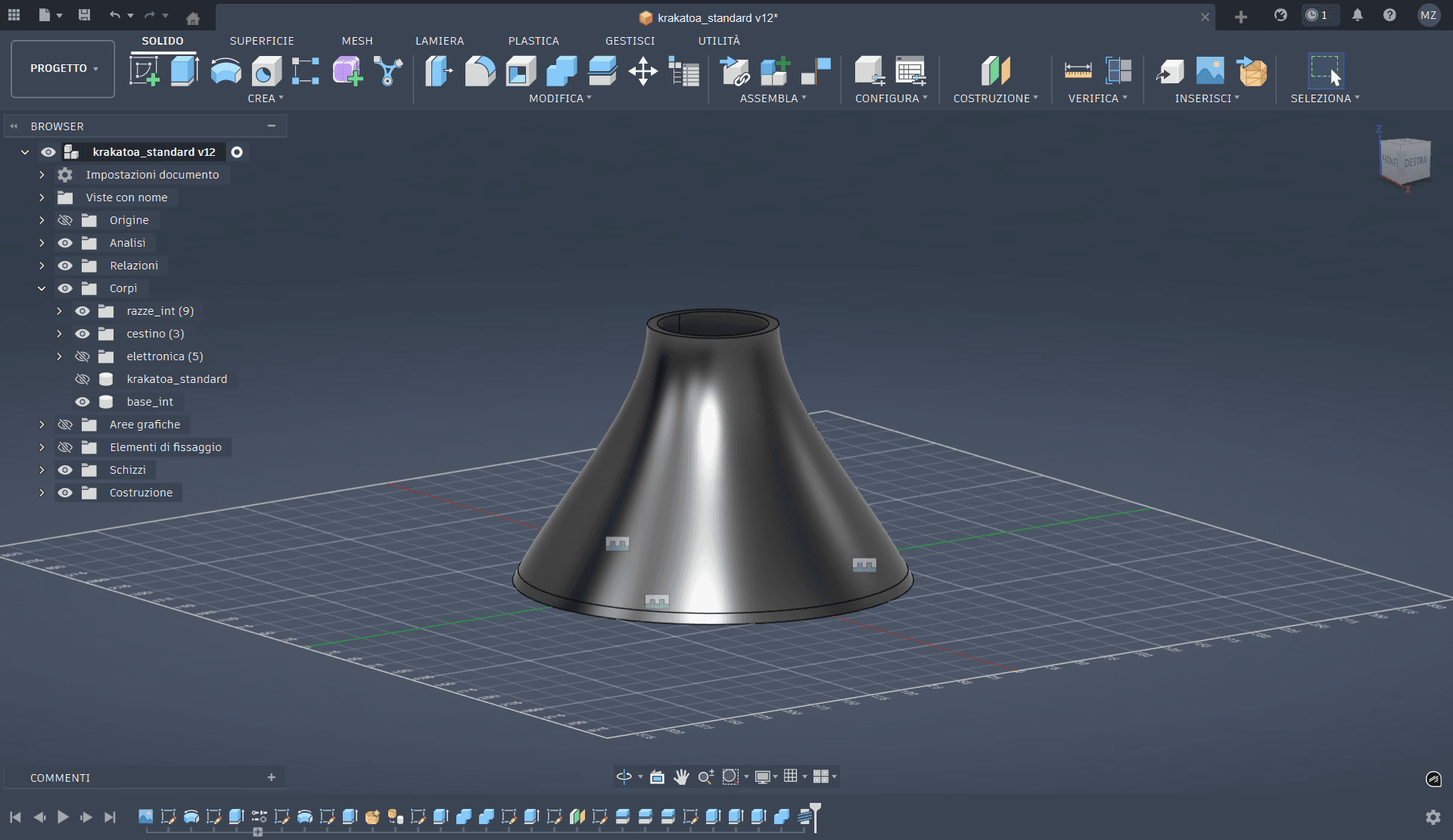Click the Orbit navigation icon
The width and height of the screenshot is (1453, 840).
pos(624,776)
